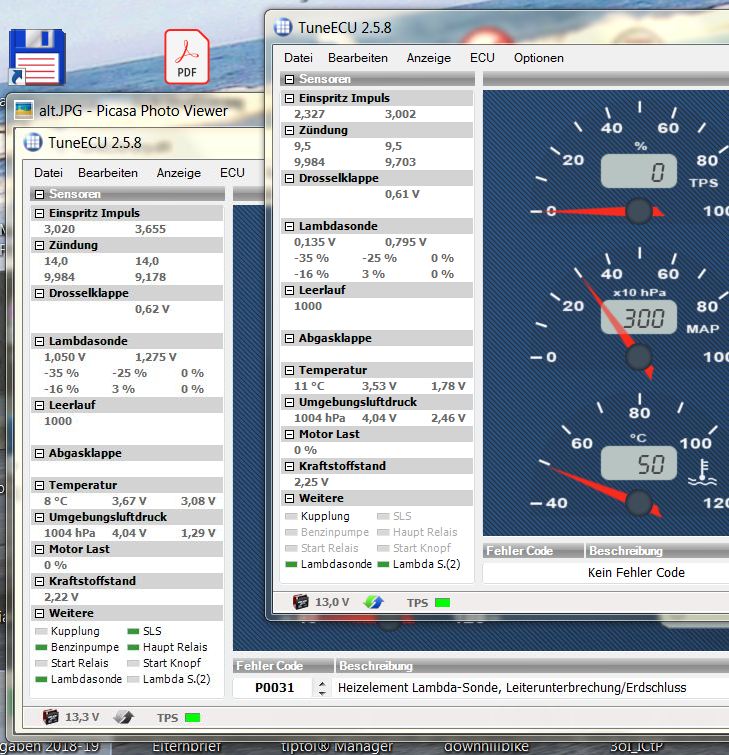Open the Datei menu in front window

(298, 58)
